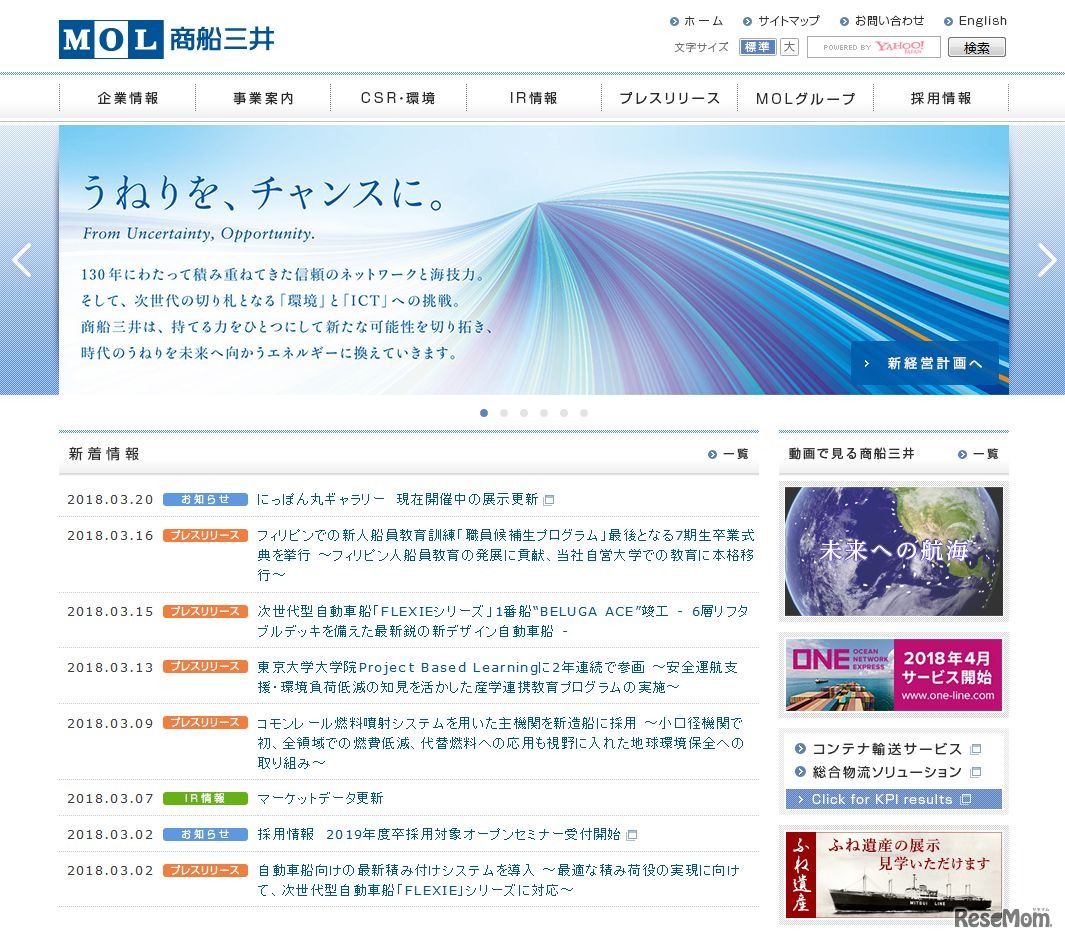
Task: Click the MOL 商船三井 logo
Action: (x=166, y=39)
